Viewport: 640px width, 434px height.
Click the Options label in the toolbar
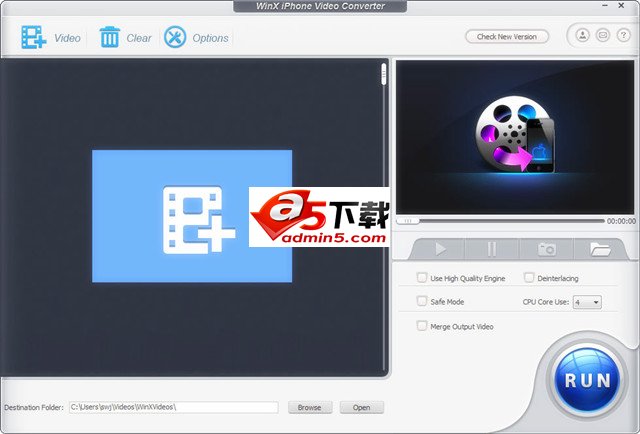click(x=210, y=38)
